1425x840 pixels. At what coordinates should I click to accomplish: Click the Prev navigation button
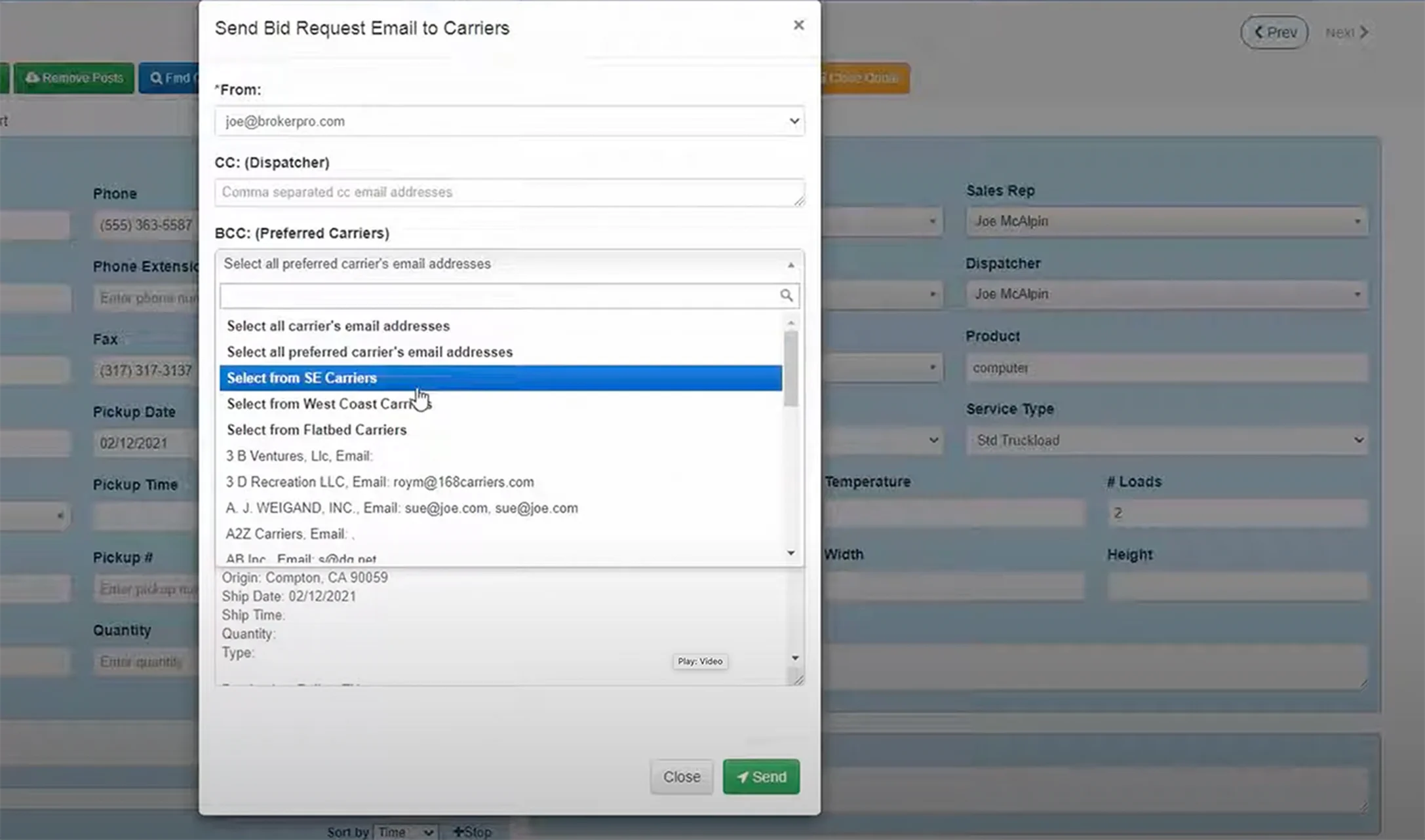(1274, 32)
